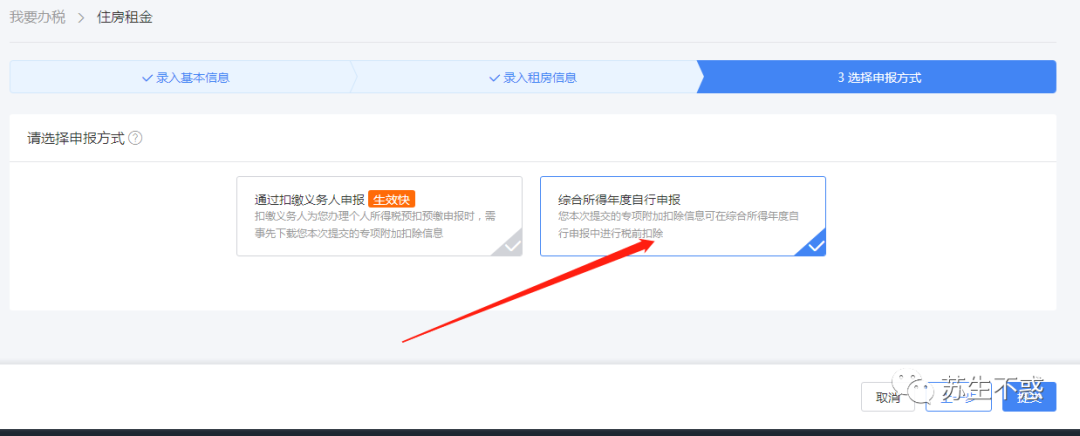This screenshot has width=1080, height=436.
Task: Click the 住房租金 breadcrumb title
Action: [125, 18]
